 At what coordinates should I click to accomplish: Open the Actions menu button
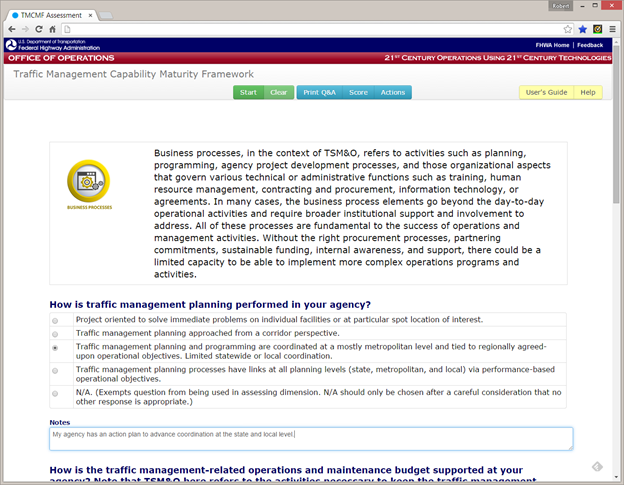point(392,93)
